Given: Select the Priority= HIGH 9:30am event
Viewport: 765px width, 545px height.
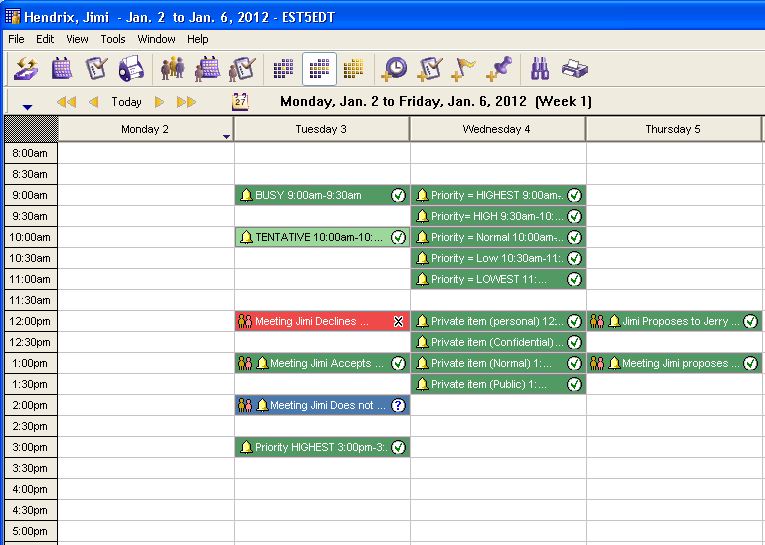Looking at the screenshot, I should click(x=498, y=216).
